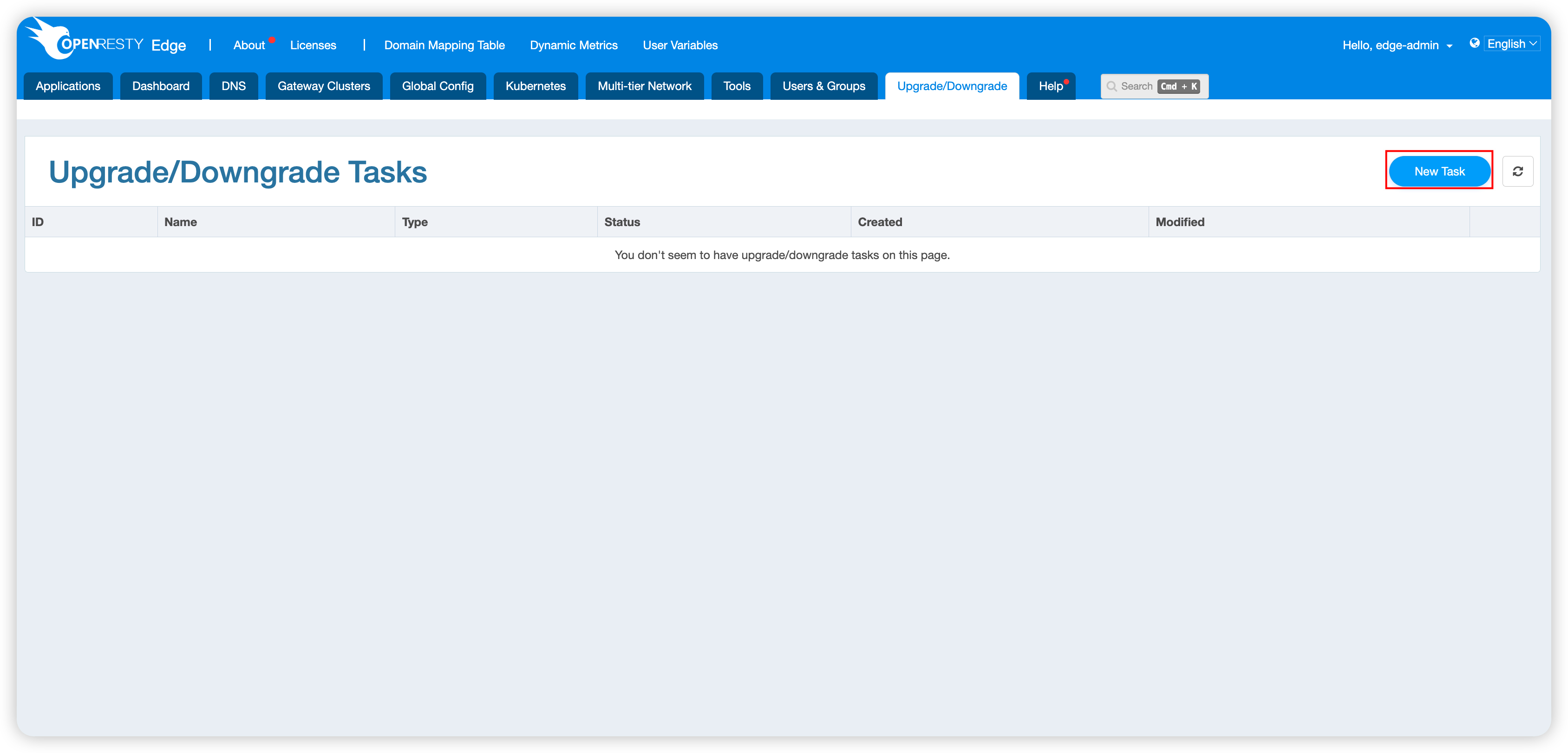1568x753 pixels.
Task: Switch to Multi-tier Network tab
Action: [645, 86]
